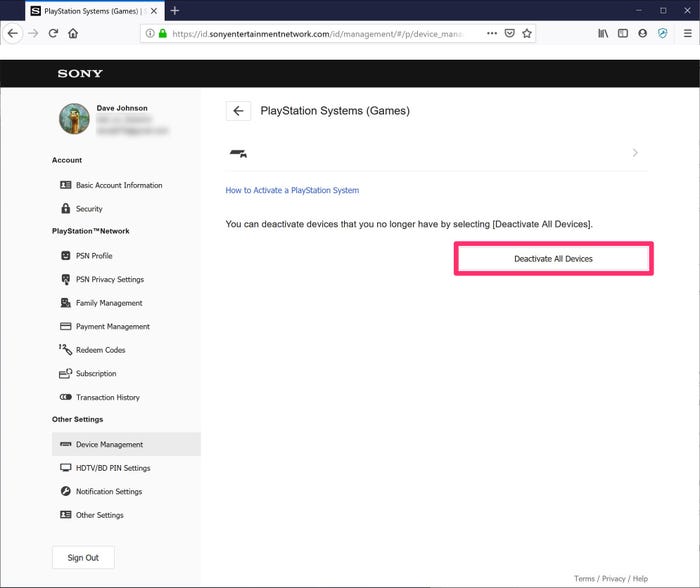Open Terms link in footer

pos(584,579)
